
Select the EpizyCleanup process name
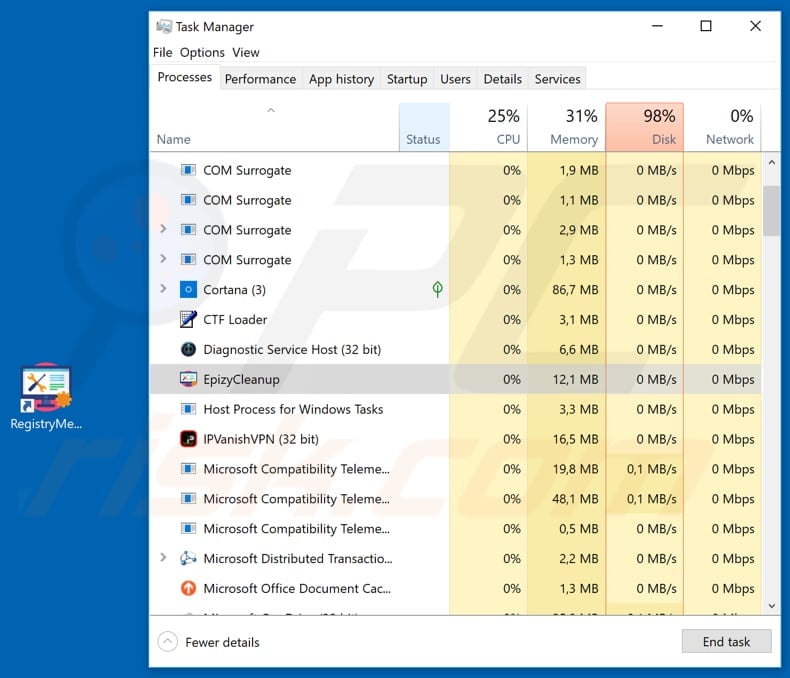[241, 379]
